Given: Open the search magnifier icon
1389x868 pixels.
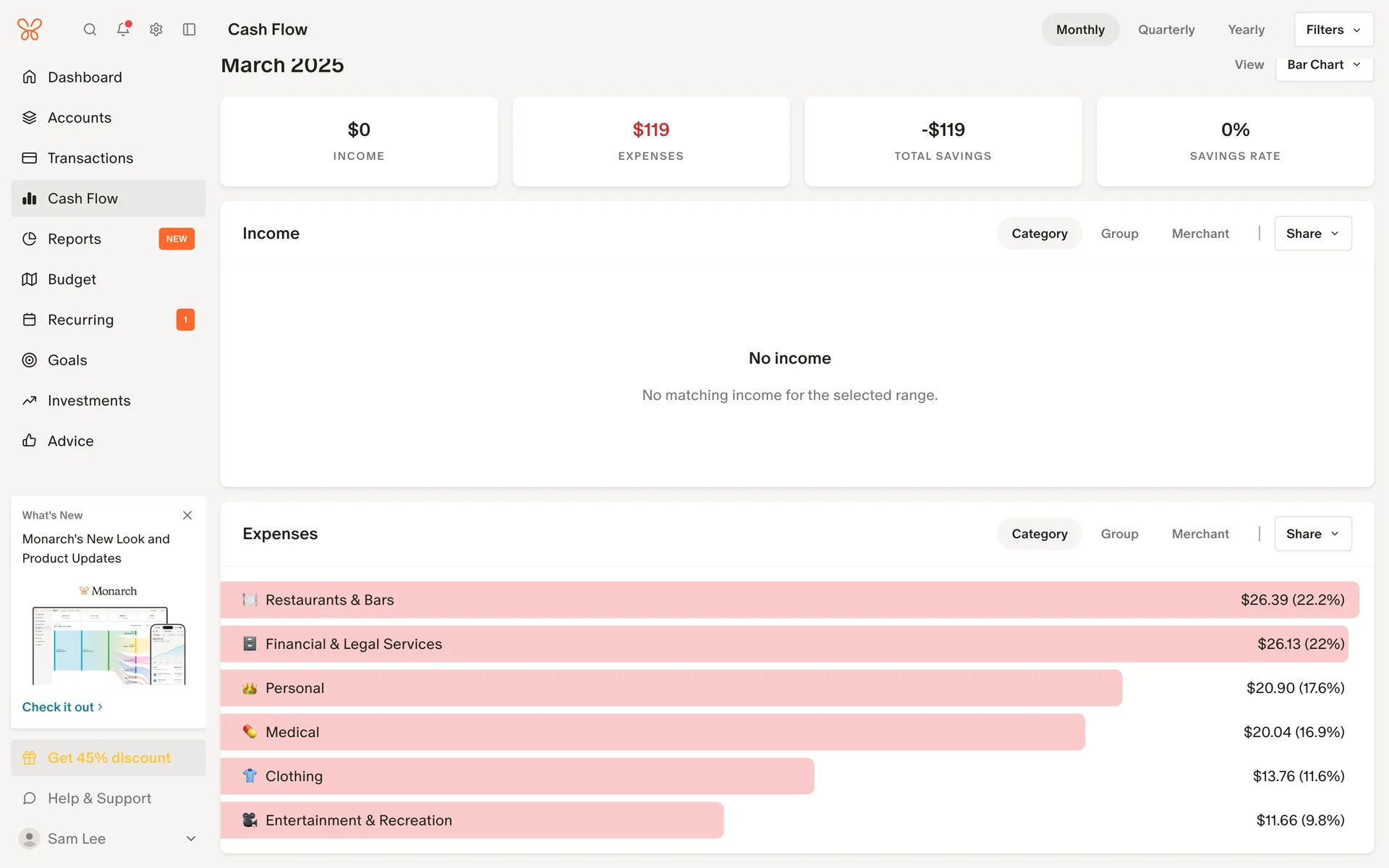Looking at the screenshot, I should pyautogui.click(x=90, y=30).
